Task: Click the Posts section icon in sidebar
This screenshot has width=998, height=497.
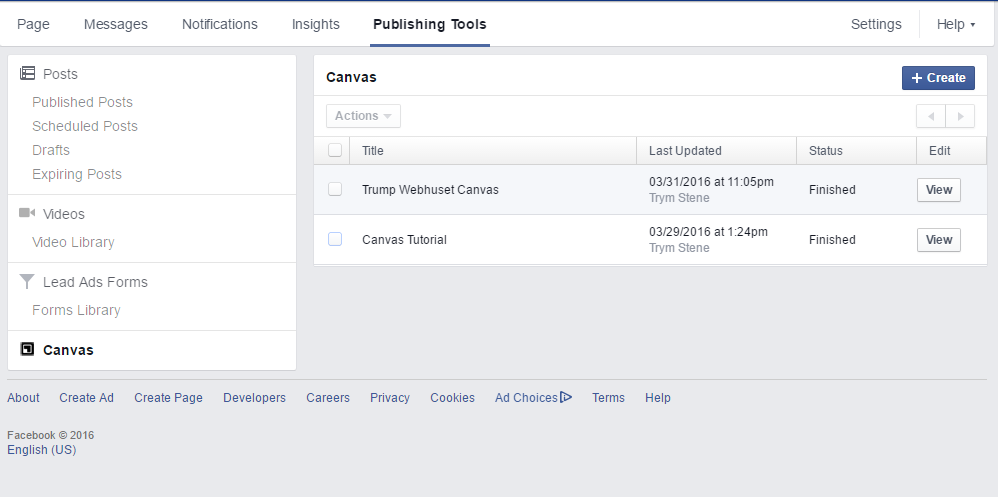Action: click(x=27, y=73)
